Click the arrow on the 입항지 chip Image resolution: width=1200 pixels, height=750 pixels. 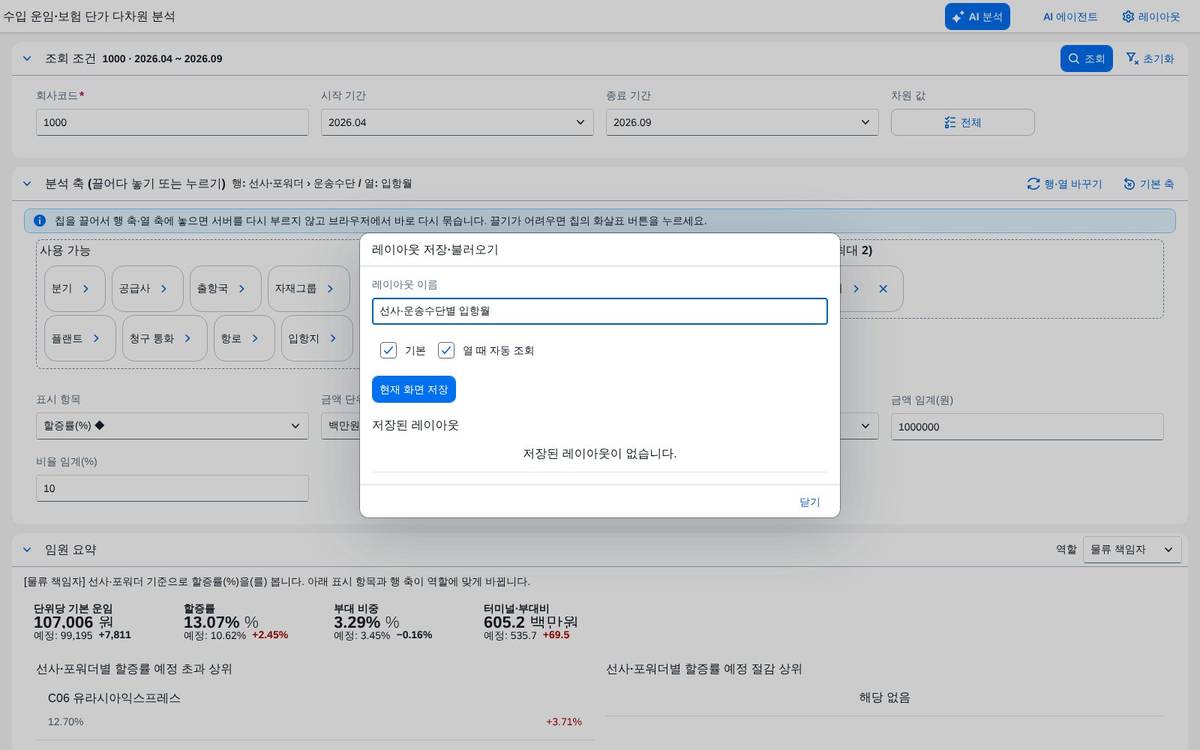click(x=333, y=338)
